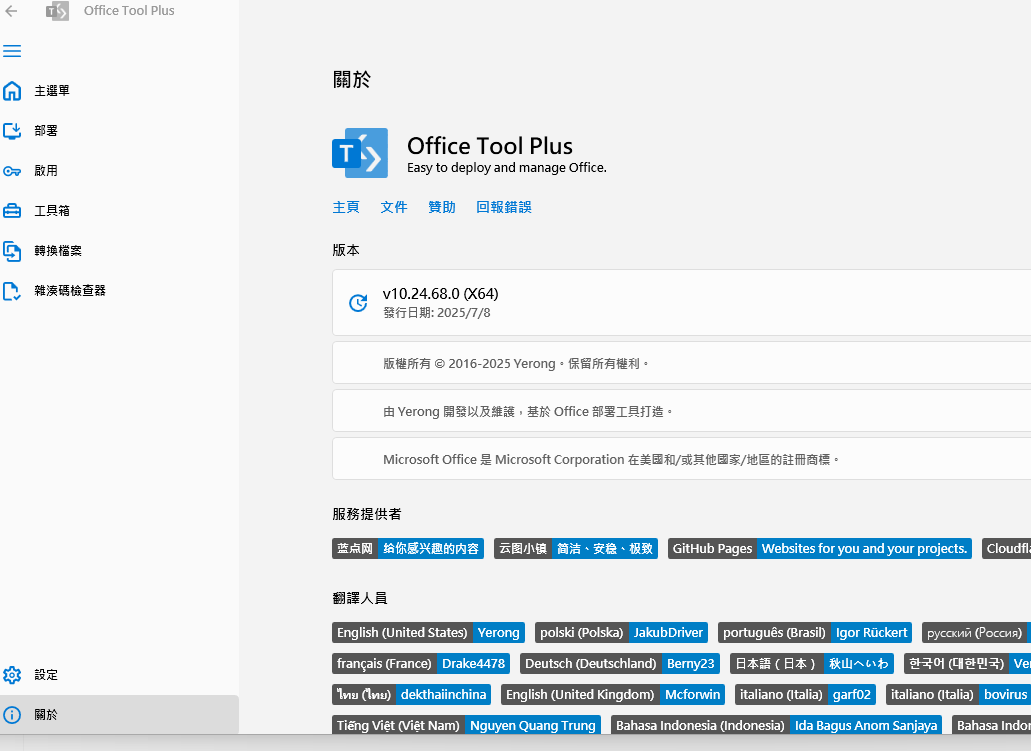This screenshot has height=751, width=1031.
Task: Click the tagline Easy to deploy and manage Office
Action: [507, 168]
